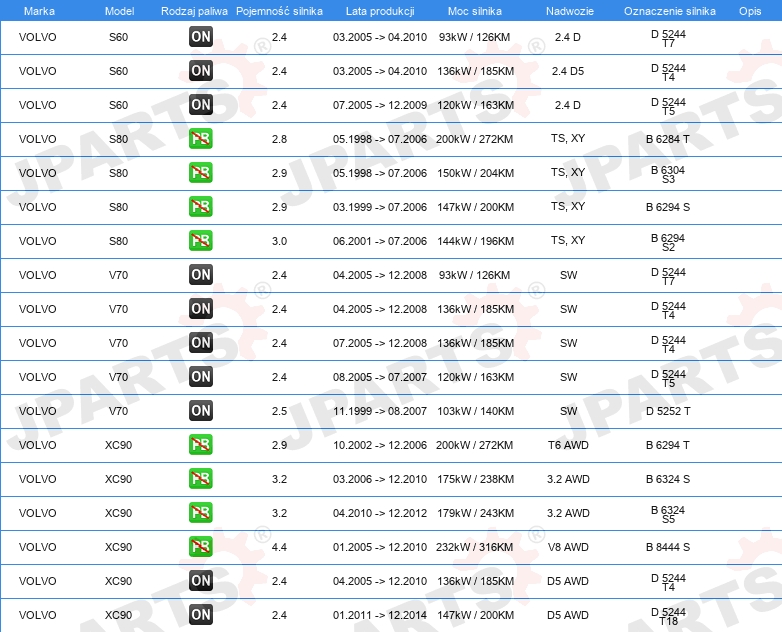This screenshot has height=632, width=782.
Task: Click the power value 175kW / 238KM
Action: pyautogui.click(x=475, y=479)
